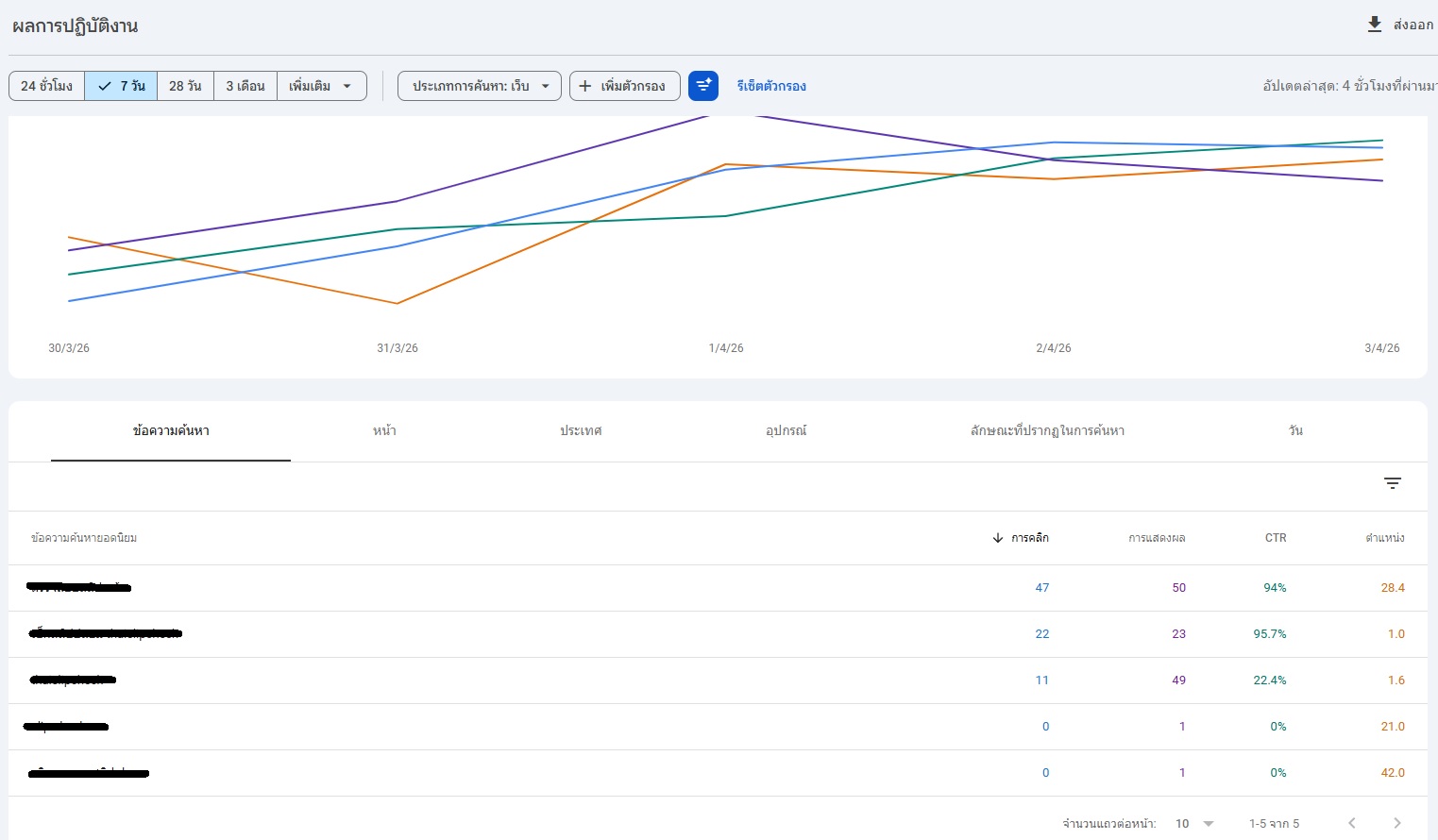The height and width of the screenshot is (840, 1438).
Task: Select the 24 ชั่วโมง date range
Action: 47,86
